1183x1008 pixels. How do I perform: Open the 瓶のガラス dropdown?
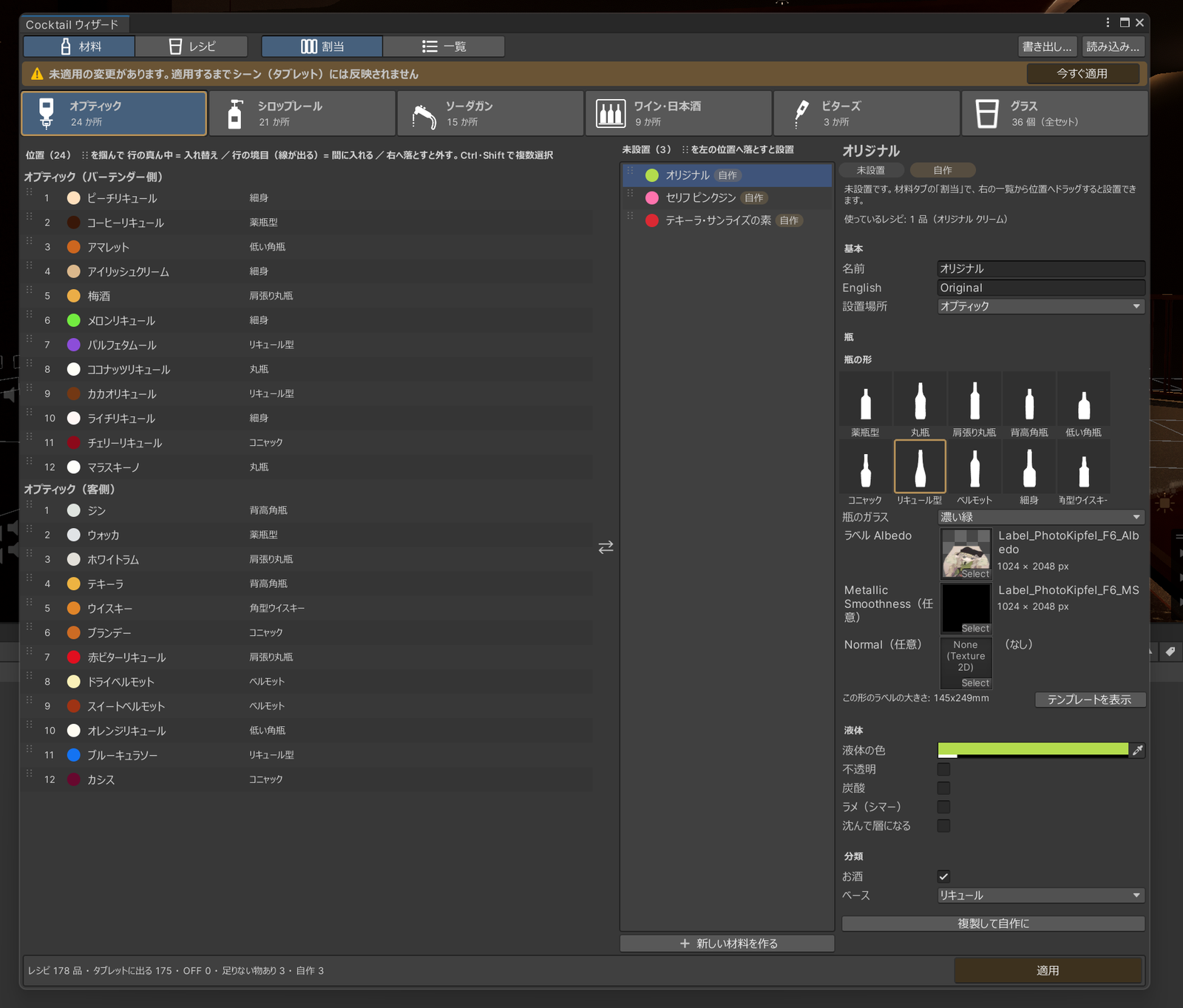[1041, 517]
